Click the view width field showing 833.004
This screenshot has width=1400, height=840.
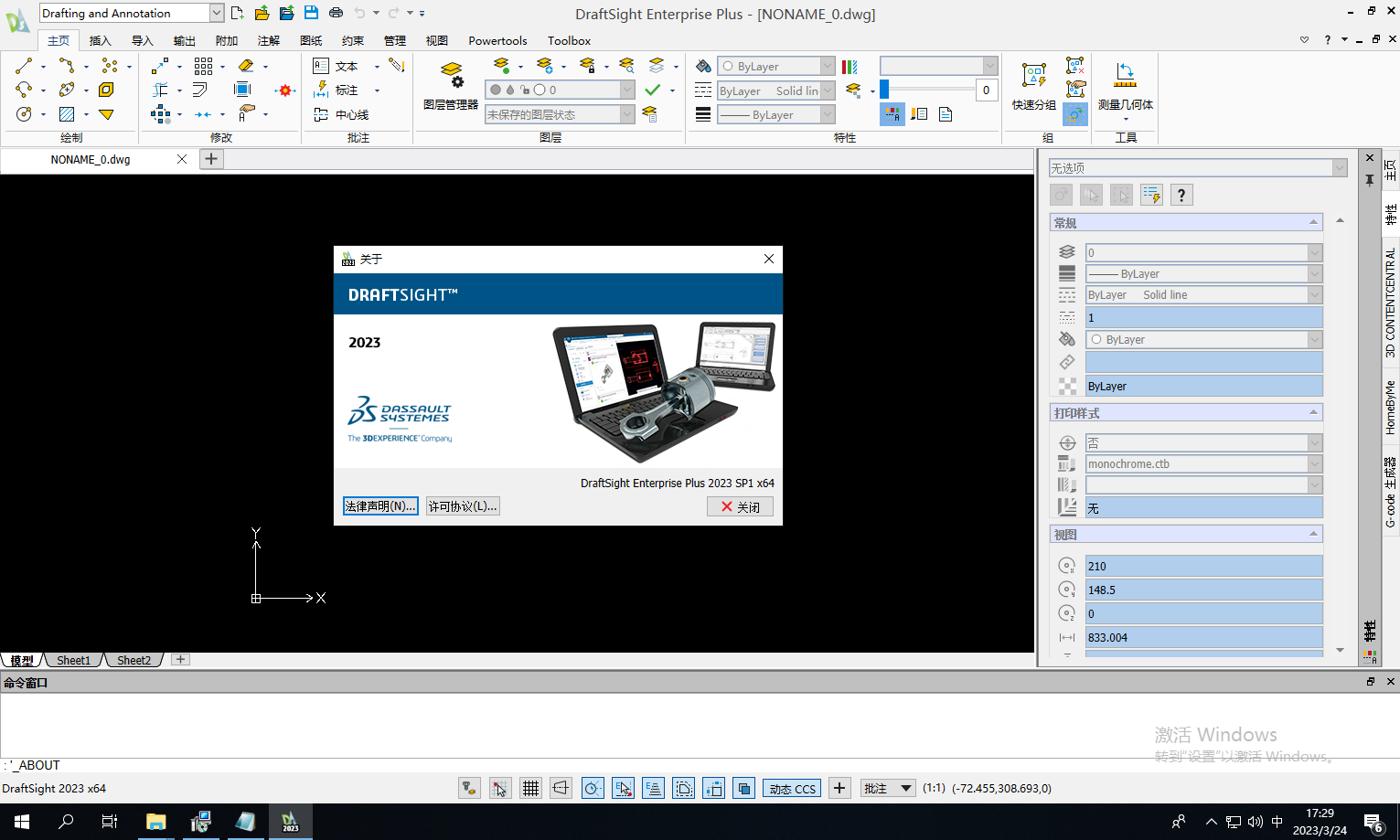pyautogui.click(x=1203, y=637)
